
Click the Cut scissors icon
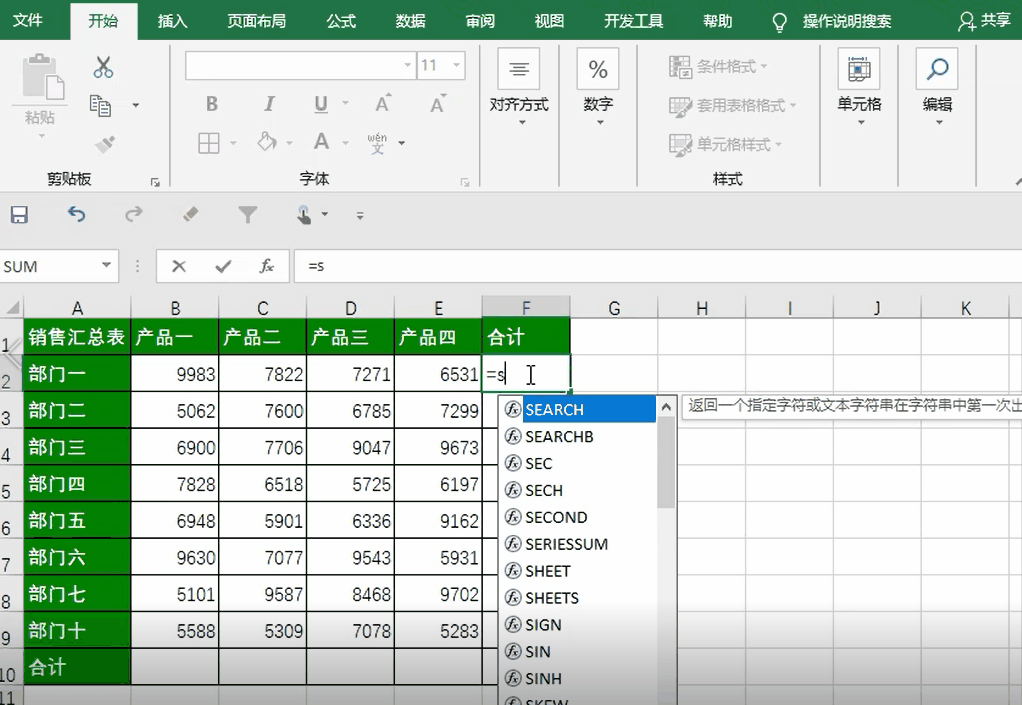[103, 67]
